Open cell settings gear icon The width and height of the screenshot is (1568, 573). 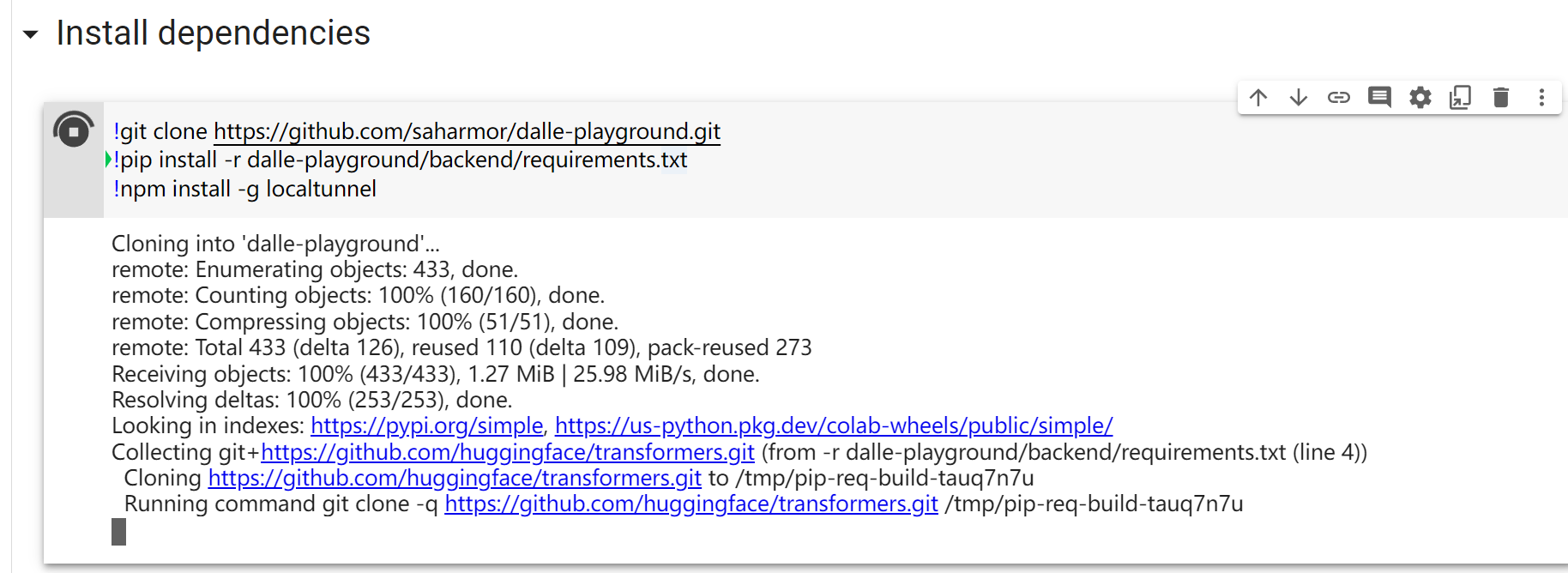(1420, 98)
